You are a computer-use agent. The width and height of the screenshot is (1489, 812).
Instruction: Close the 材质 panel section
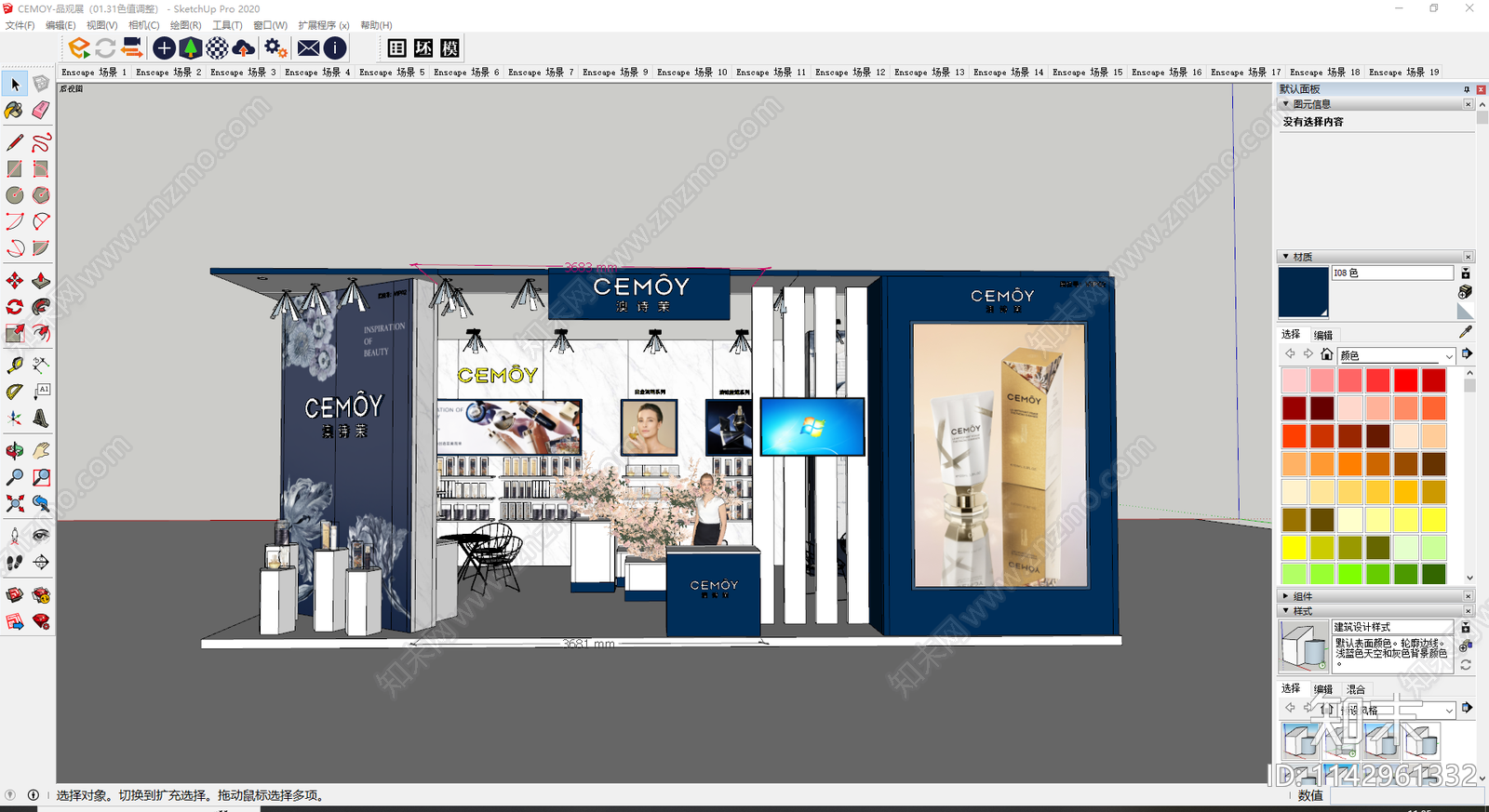tap(1469, 257)
